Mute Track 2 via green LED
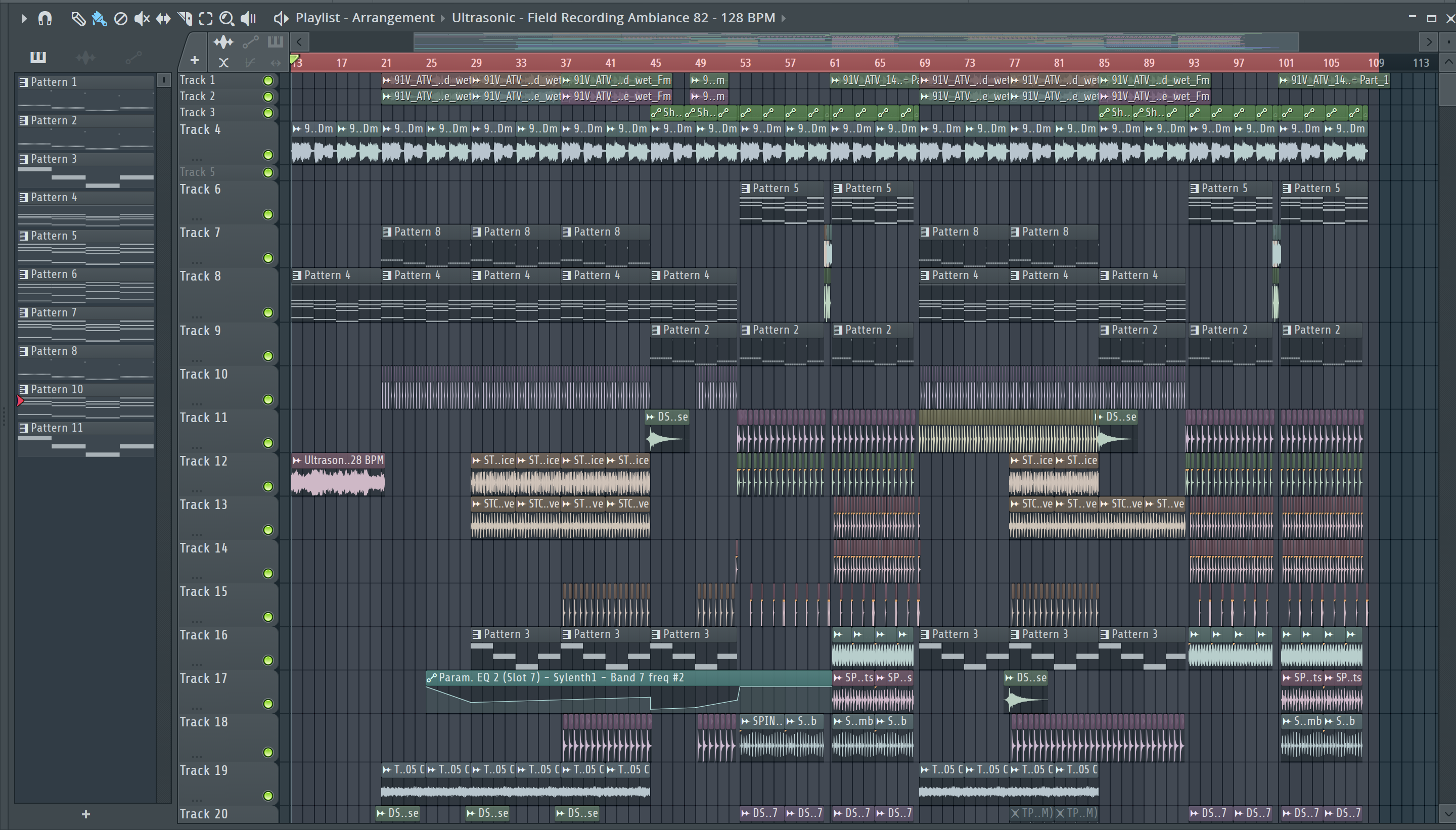The image size is (1456, 830). (268, 97)
